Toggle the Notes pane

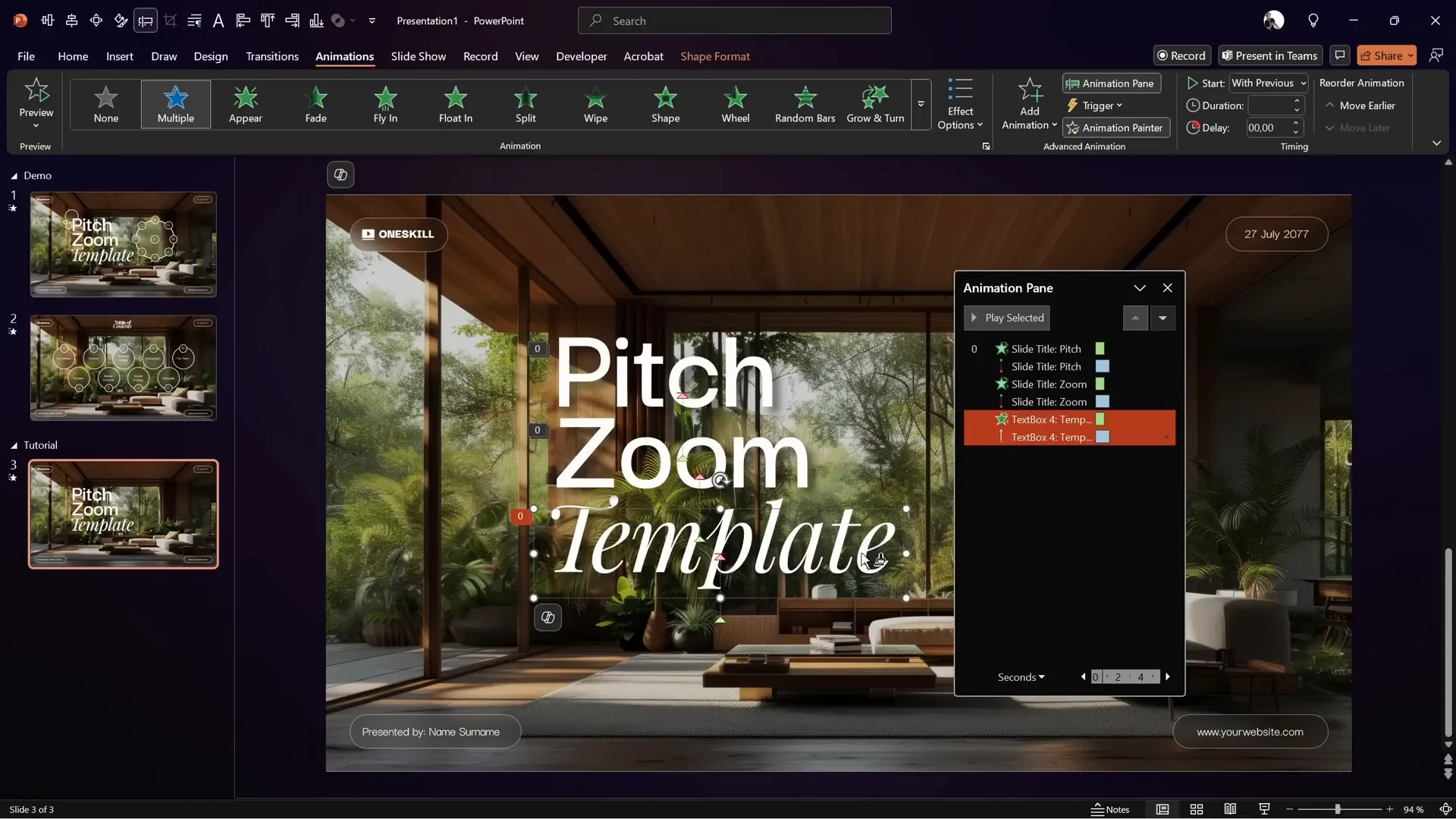tap(1109, 809)
